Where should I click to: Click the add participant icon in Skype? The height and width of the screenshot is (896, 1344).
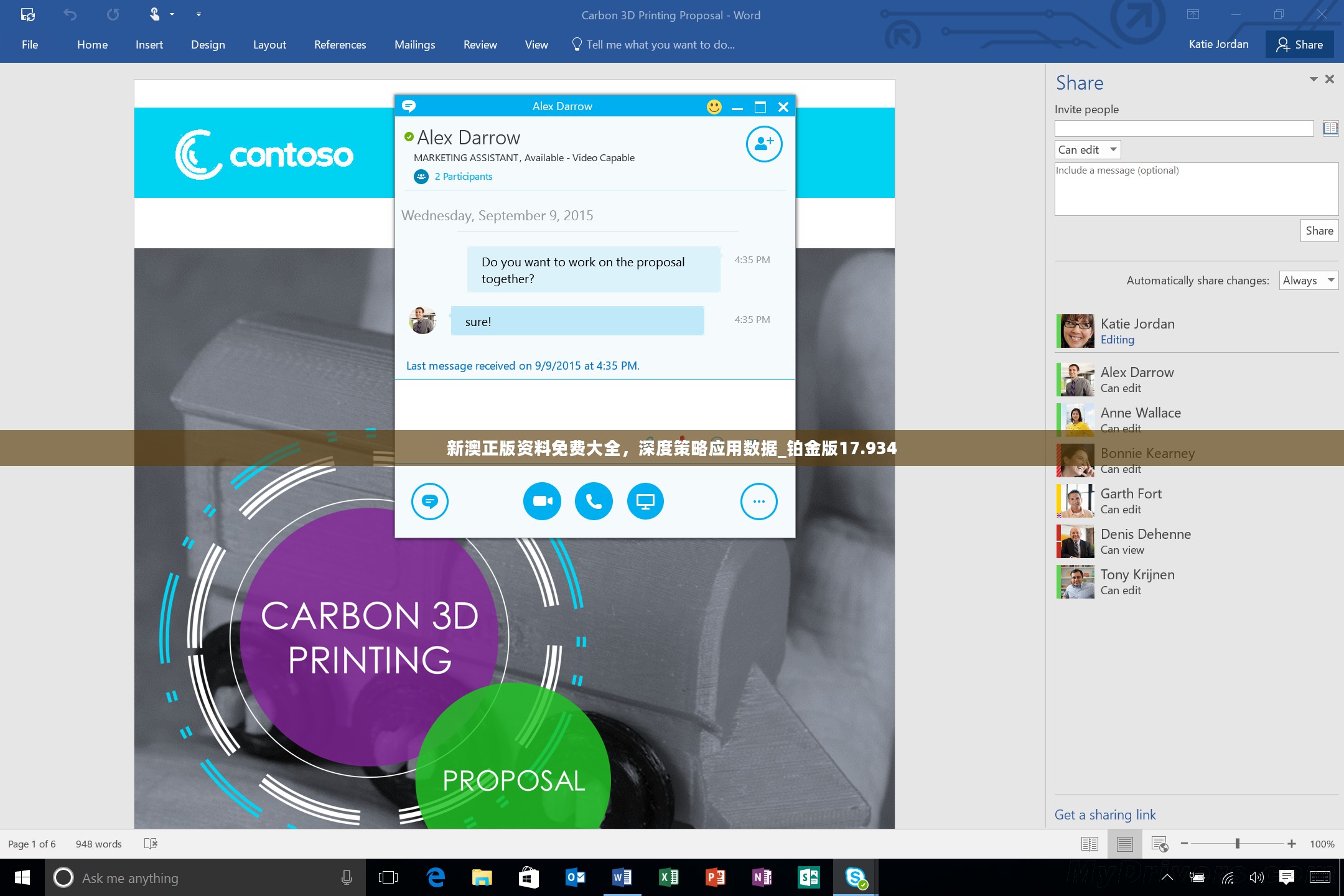coord(764,143)
